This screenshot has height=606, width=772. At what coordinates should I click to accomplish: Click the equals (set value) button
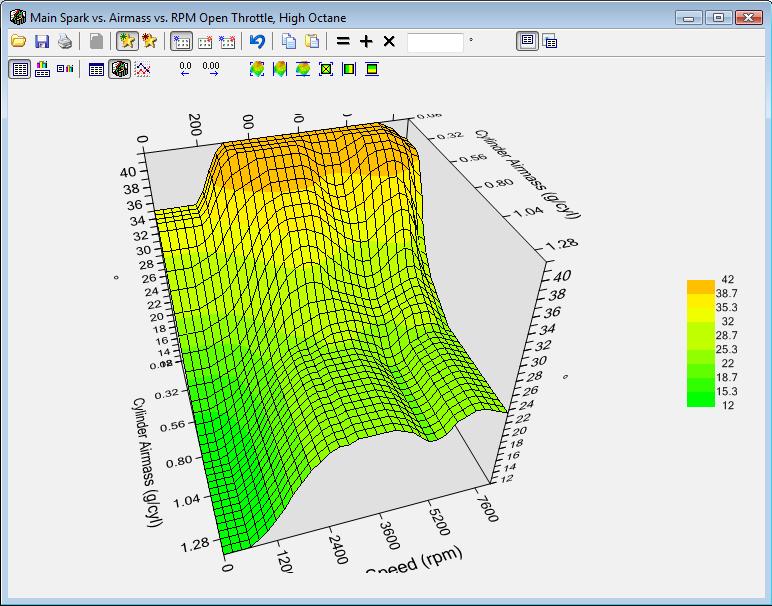[x=343, y=41]
